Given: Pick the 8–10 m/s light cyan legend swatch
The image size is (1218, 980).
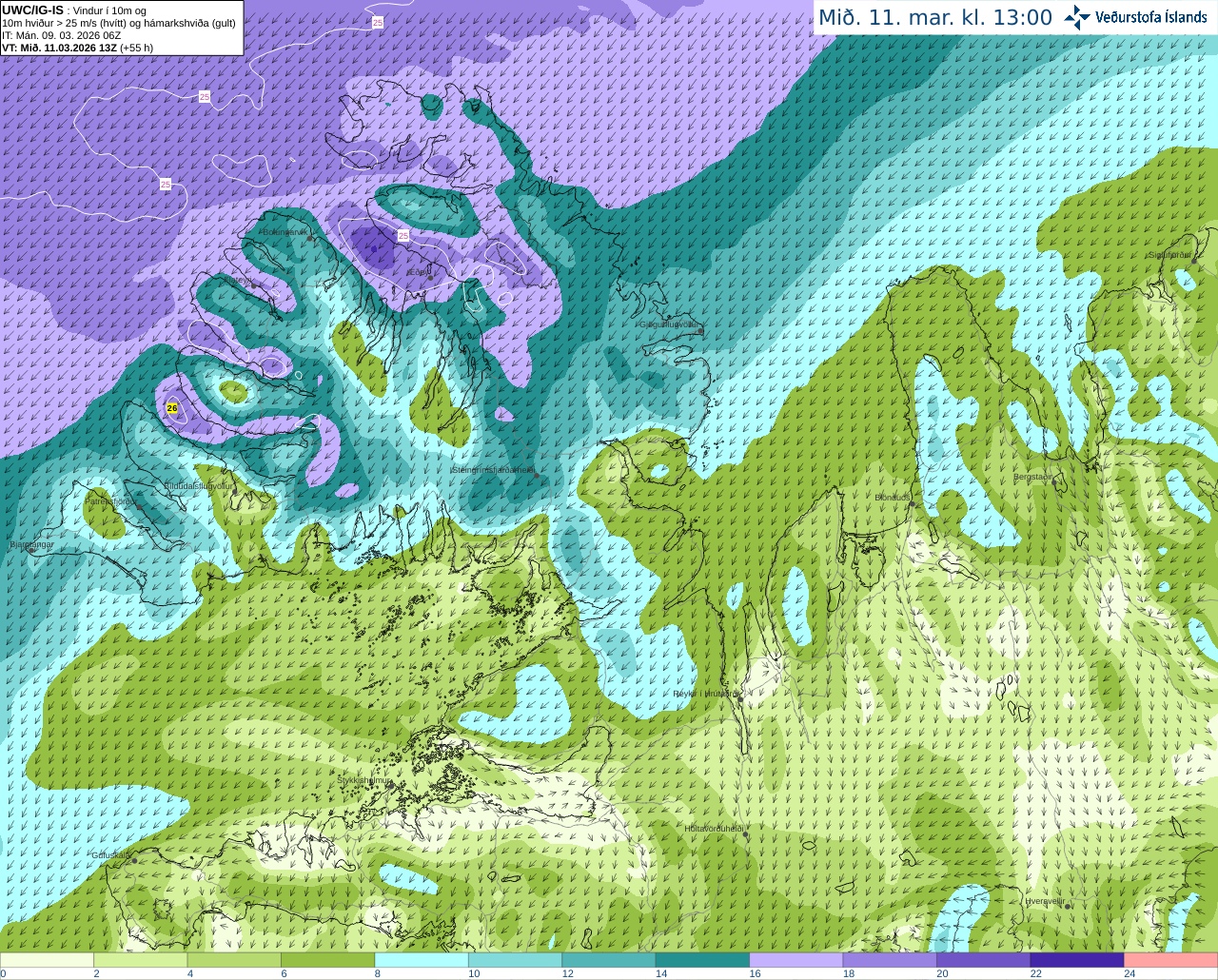Looking at the screenshot, I should point(422,960).
